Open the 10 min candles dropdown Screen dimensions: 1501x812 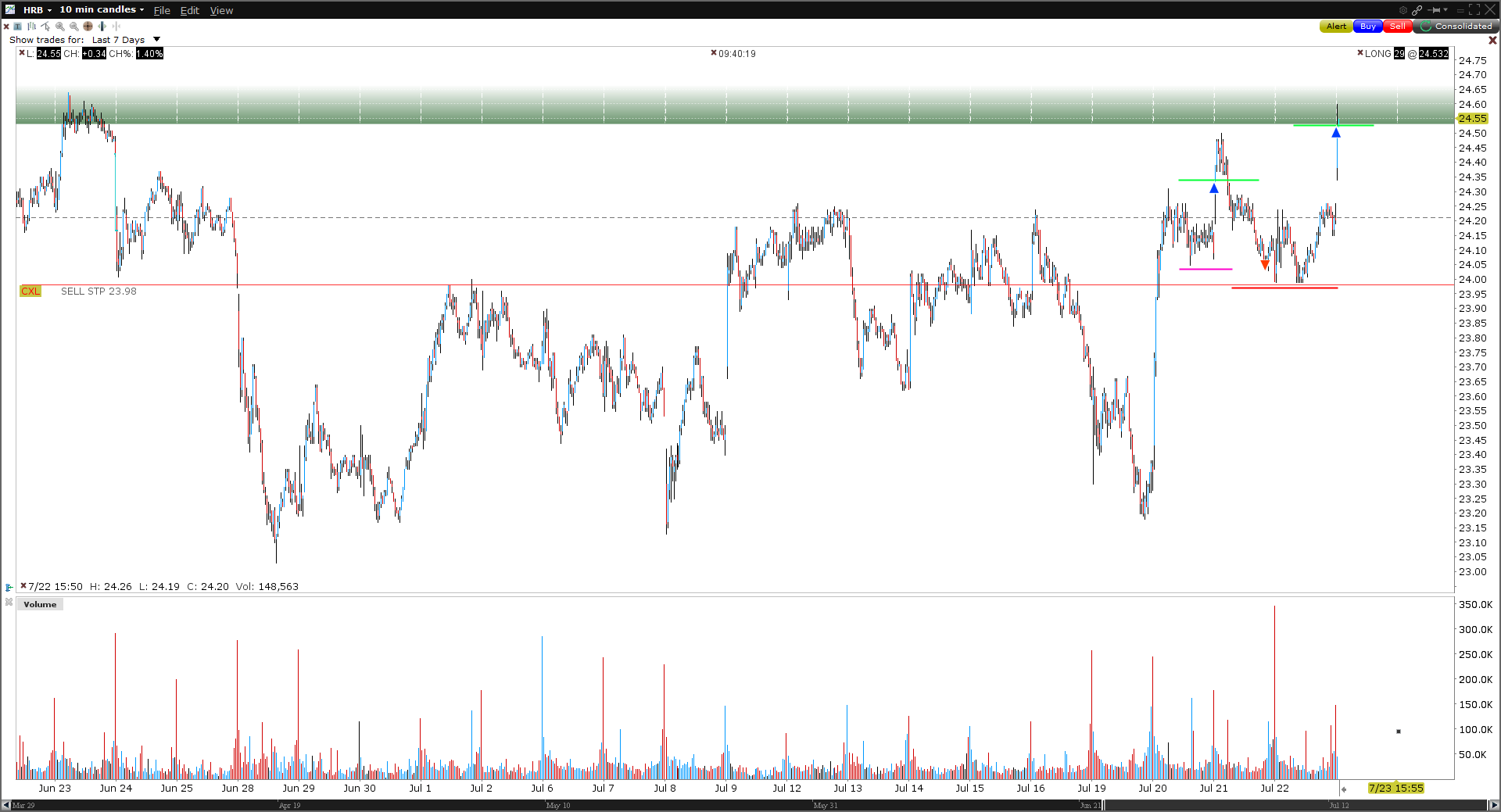102,10
